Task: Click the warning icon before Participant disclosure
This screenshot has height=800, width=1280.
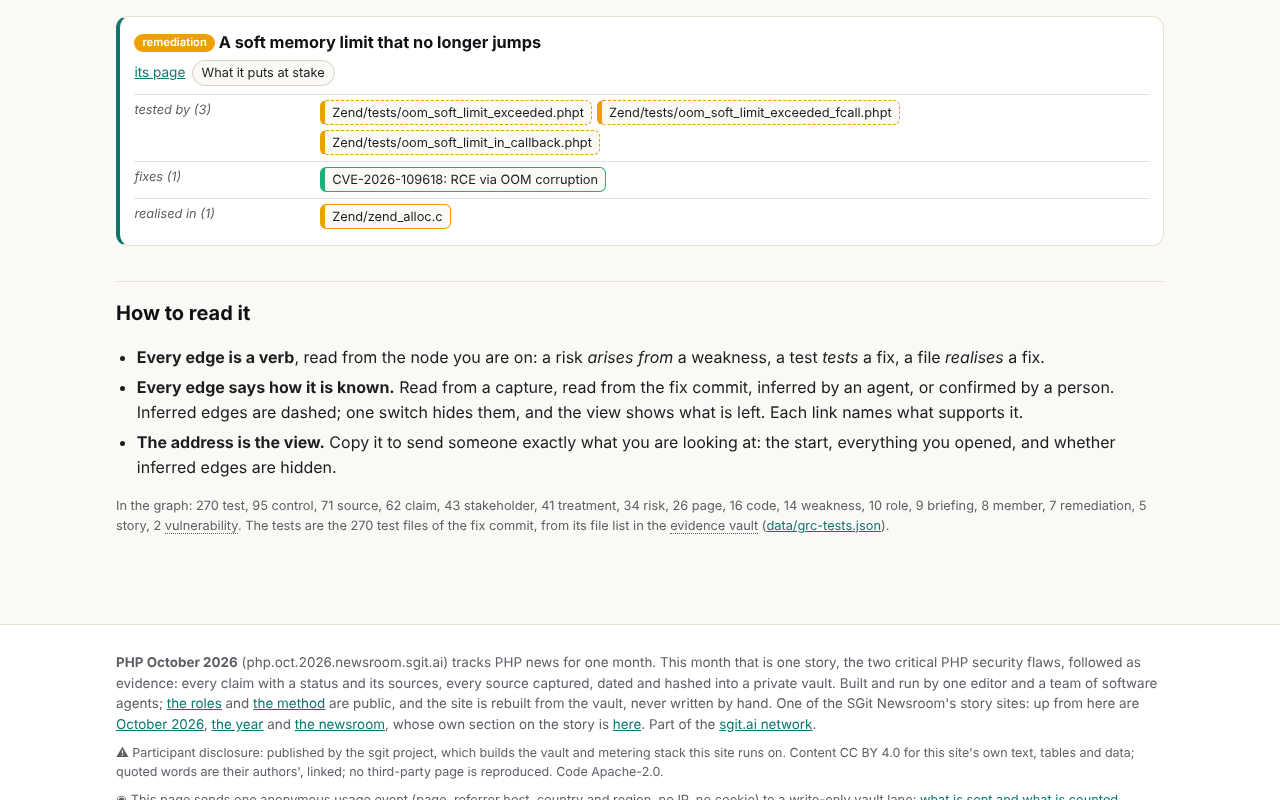Action: point(122,753)
